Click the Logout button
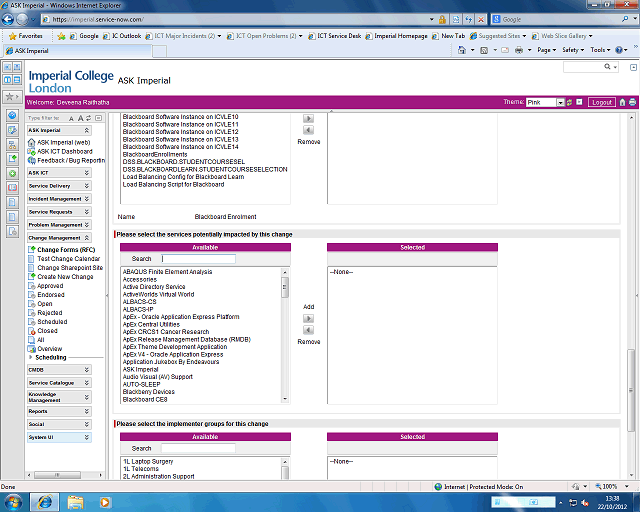This screenshot has height=512, width=640. tap(602, 102)
